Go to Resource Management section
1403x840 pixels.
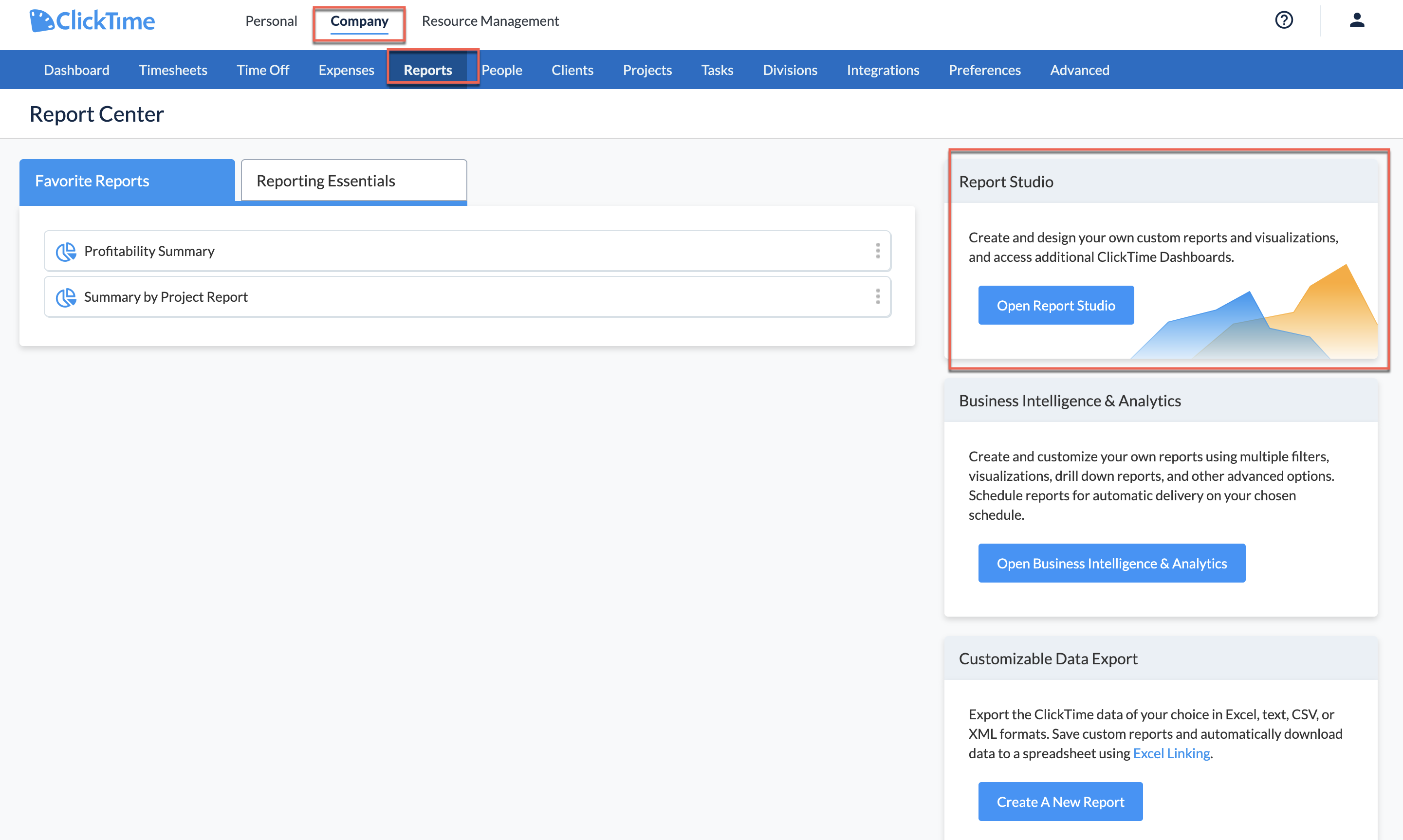[490, 21]
